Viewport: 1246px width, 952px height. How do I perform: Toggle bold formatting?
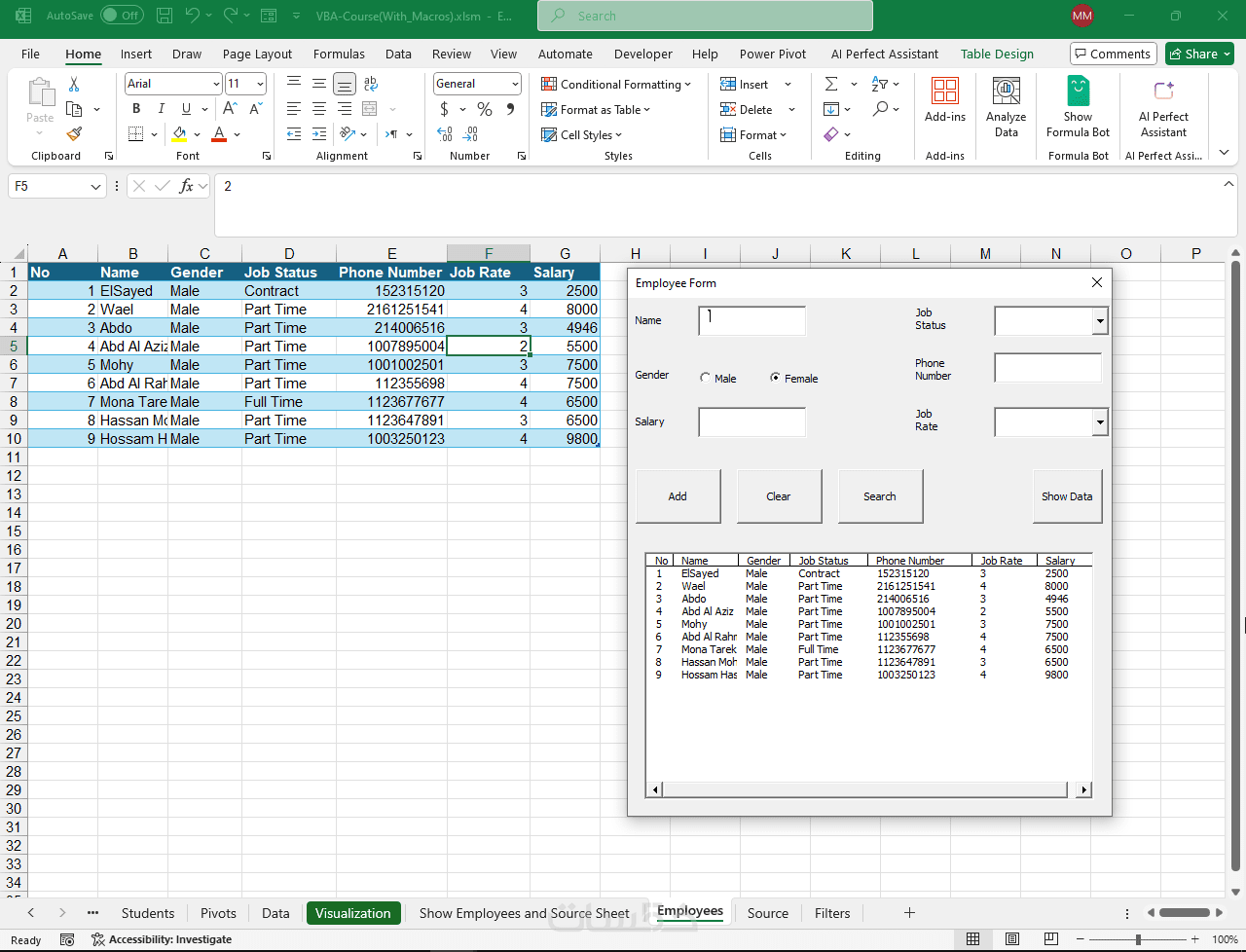(136, 109)
